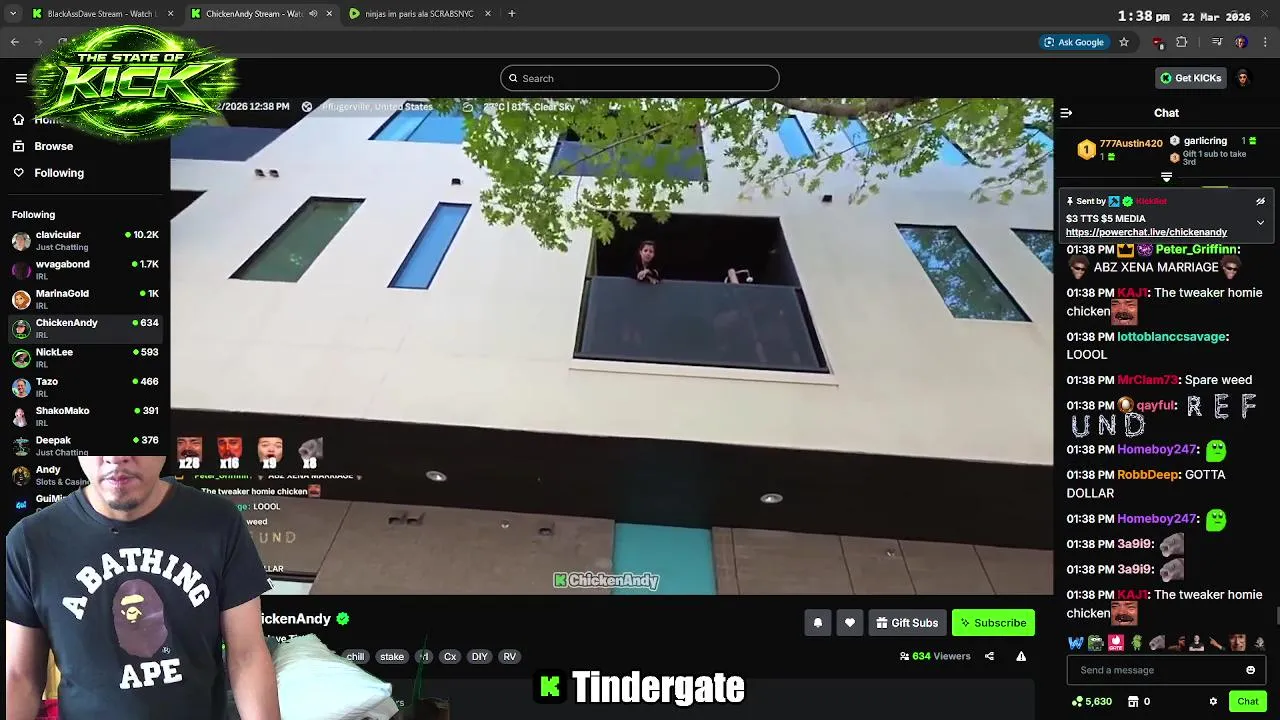Focus the Kick search box
1280x720 pixels.
point(640,78)
